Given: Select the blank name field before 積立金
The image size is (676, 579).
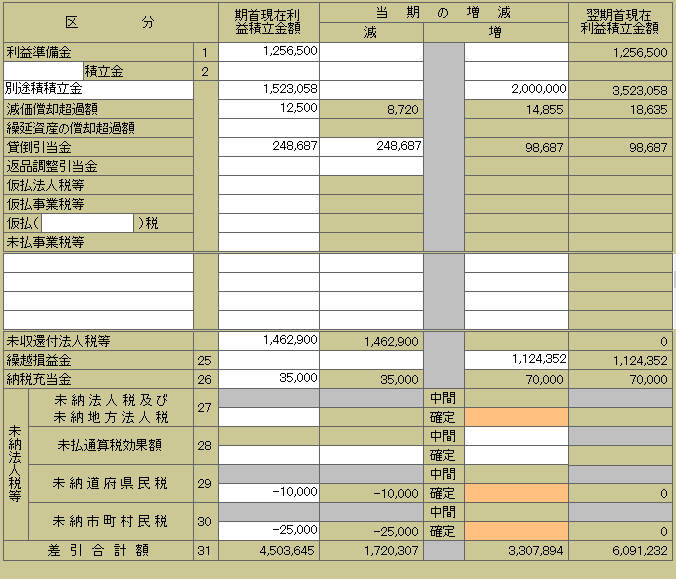Looking at the screenshot, I should (x=44, y=71).
